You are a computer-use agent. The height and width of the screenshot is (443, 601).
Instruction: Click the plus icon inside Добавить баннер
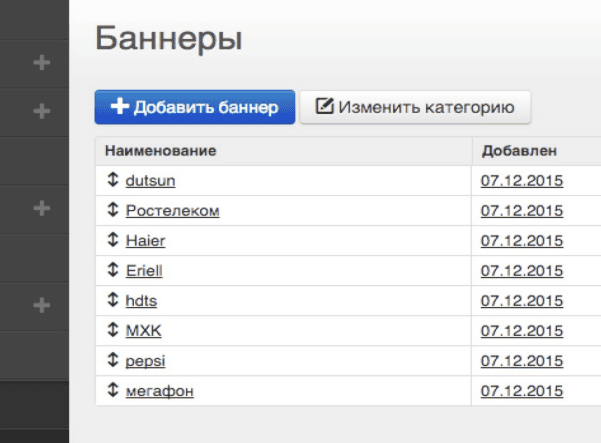tap(120, 106)
